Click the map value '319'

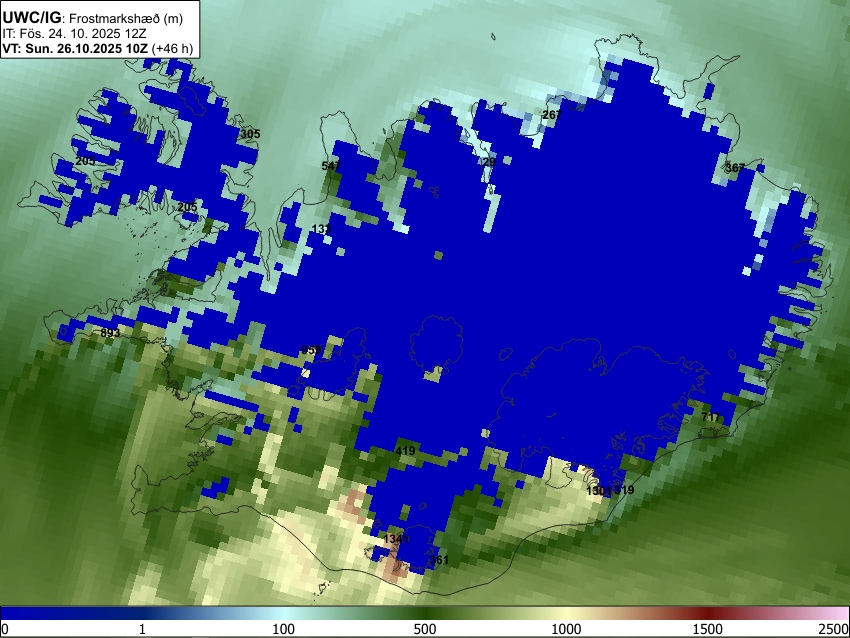tap(624, 490)
